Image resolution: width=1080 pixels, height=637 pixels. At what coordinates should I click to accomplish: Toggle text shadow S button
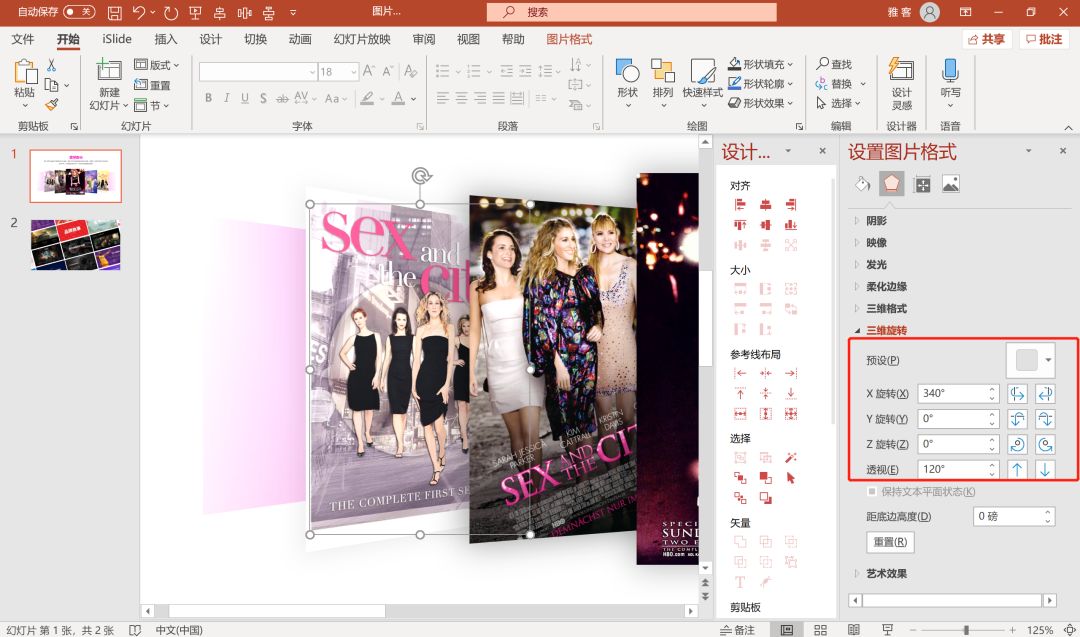[263, 98]
